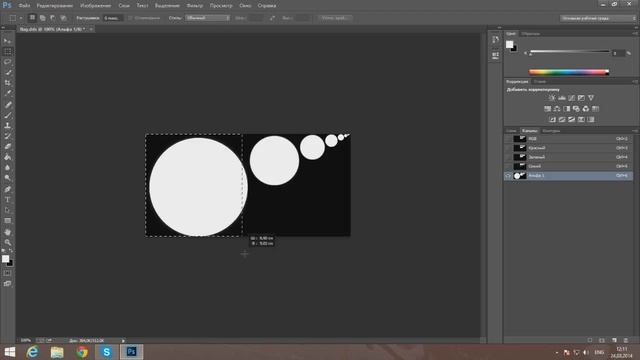Toggle visibility of RGB channel

click(x=508, y=139)
